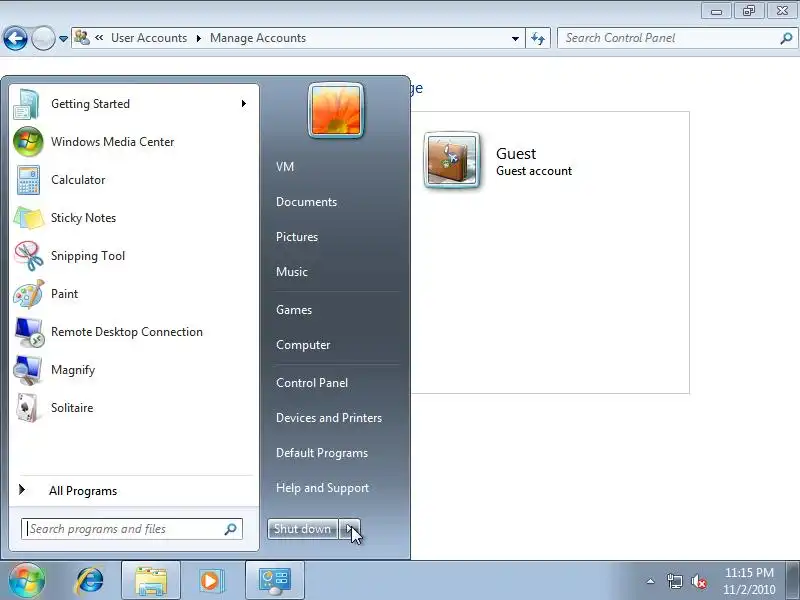
Task: Launch Windows Media Center
Action: [133, 142]
